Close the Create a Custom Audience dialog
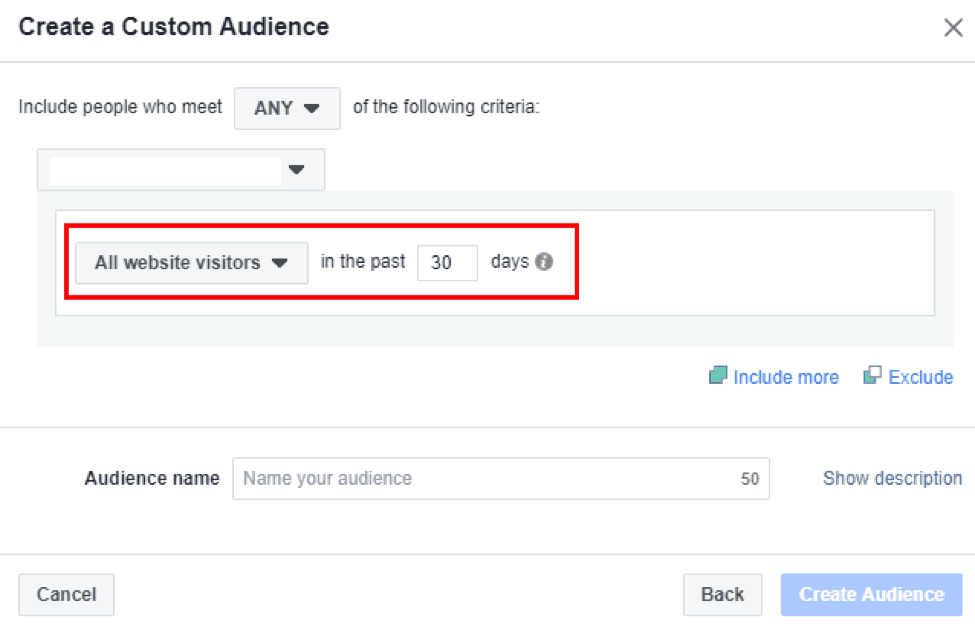Image resolution: width=975 pixels, height=630 pixels. pos(953,28)
